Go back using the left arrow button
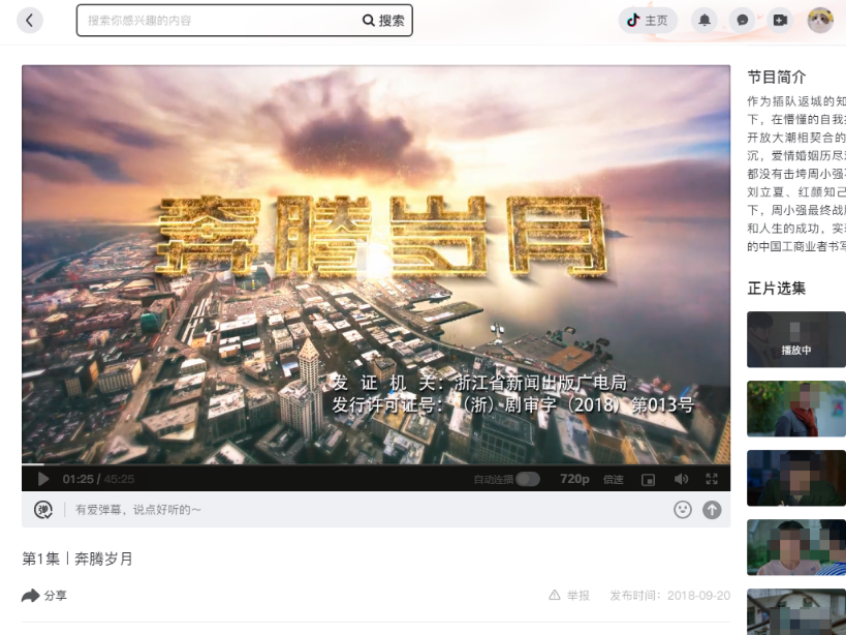 30,21
